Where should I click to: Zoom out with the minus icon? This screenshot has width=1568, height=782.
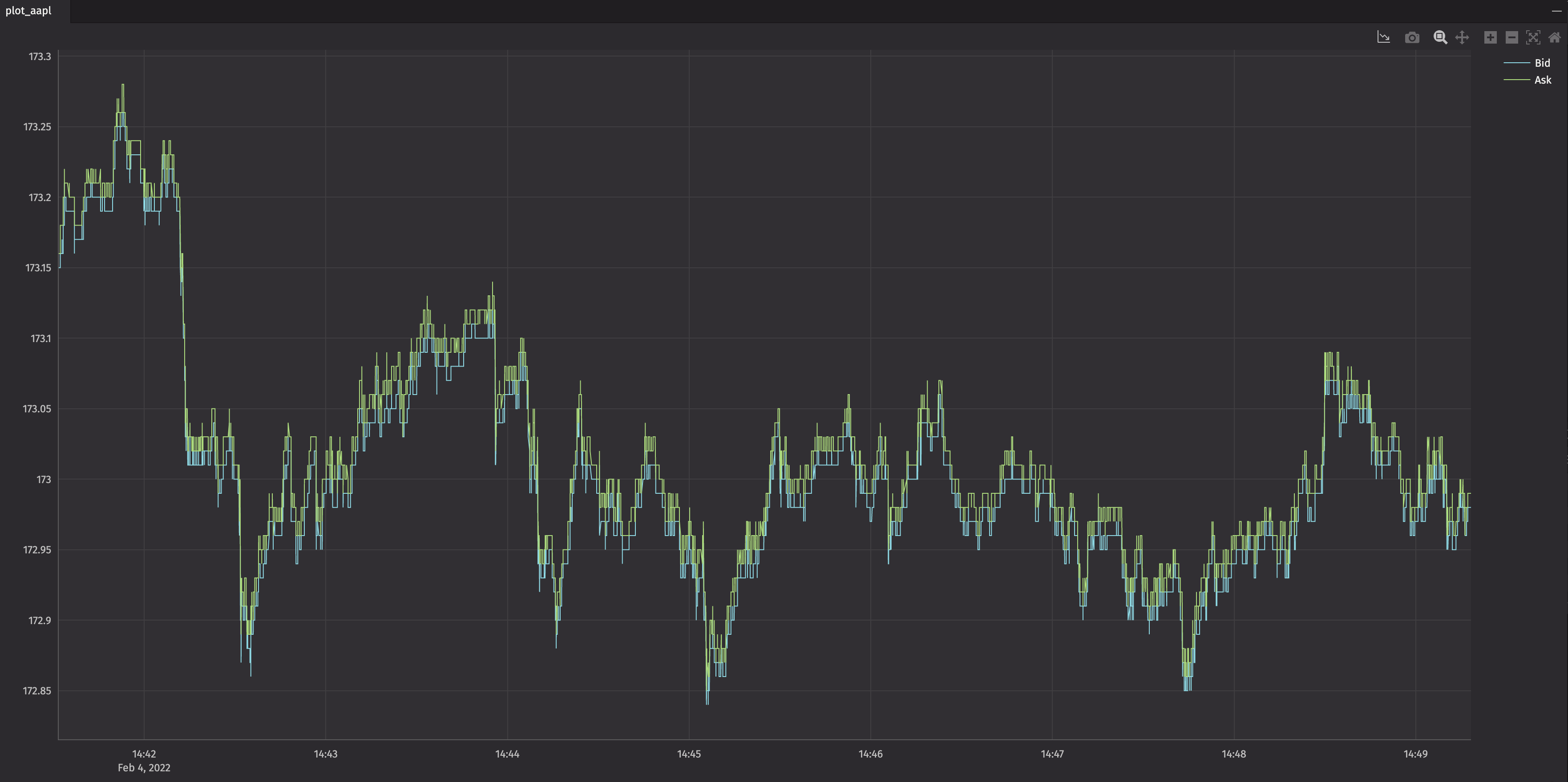[x=1512, y=38]
